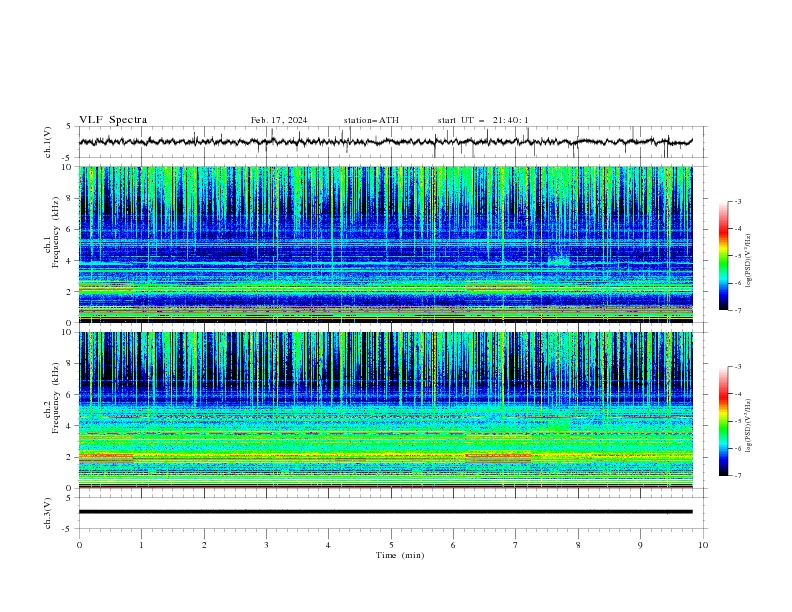Click the "-3" tick on ch.1 color bar
This screenshot has width=792, height=612.
(x=738, y=201)
